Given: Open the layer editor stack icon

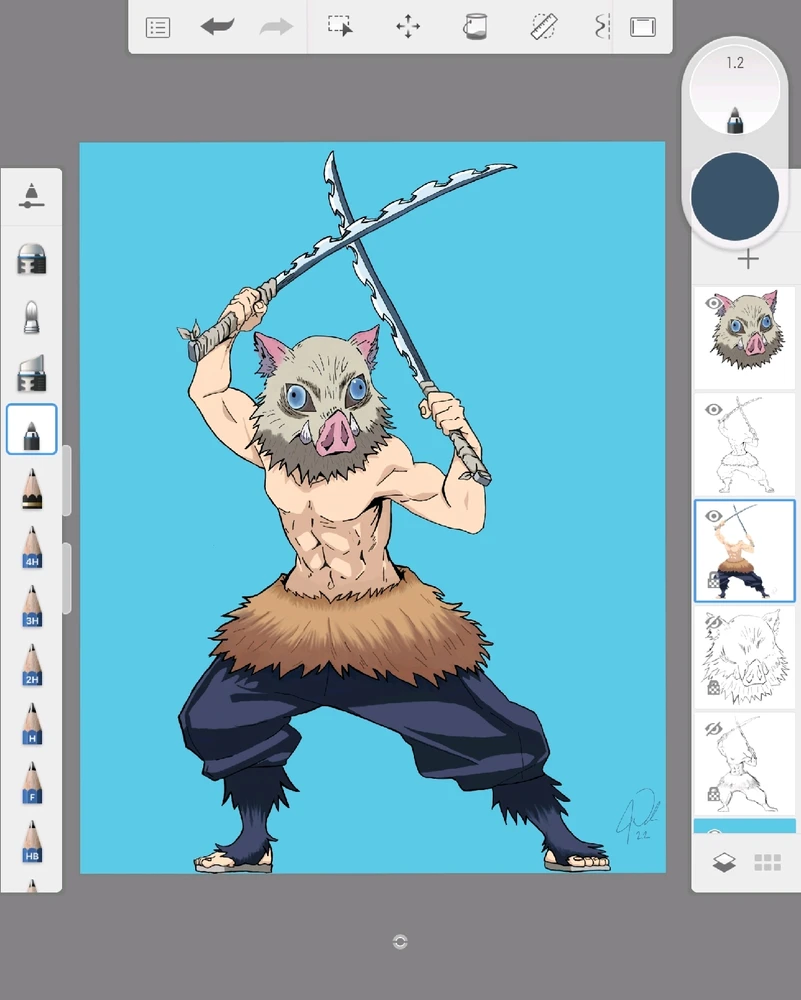Looking at the screenshot, I should [x=724, y=863].
